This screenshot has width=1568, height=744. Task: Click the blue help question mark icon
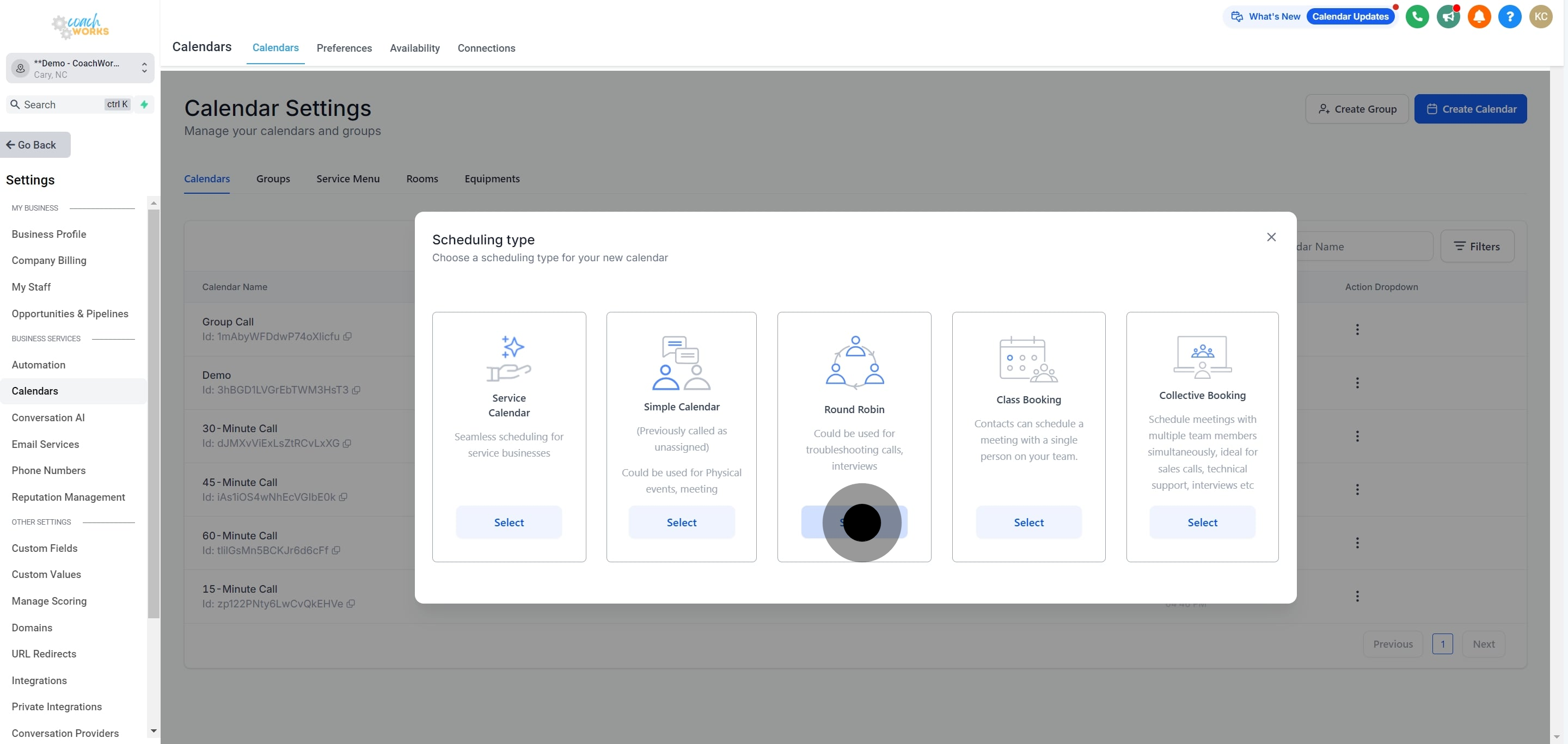click(1510, 16)
